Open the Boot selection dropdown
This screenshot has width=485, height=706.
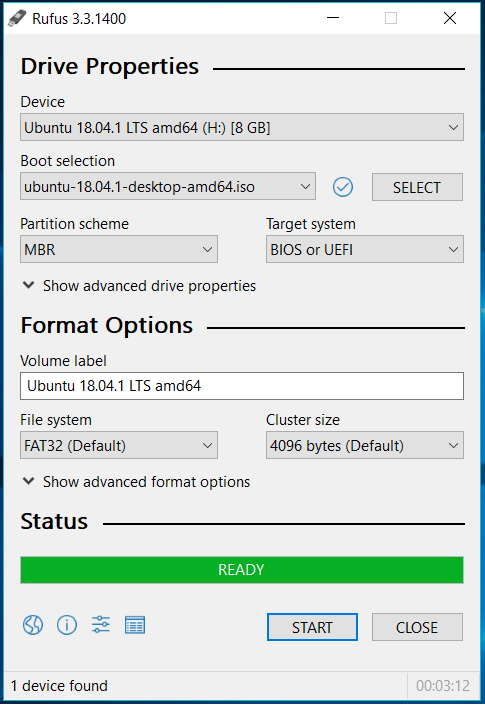click(168, 186)
